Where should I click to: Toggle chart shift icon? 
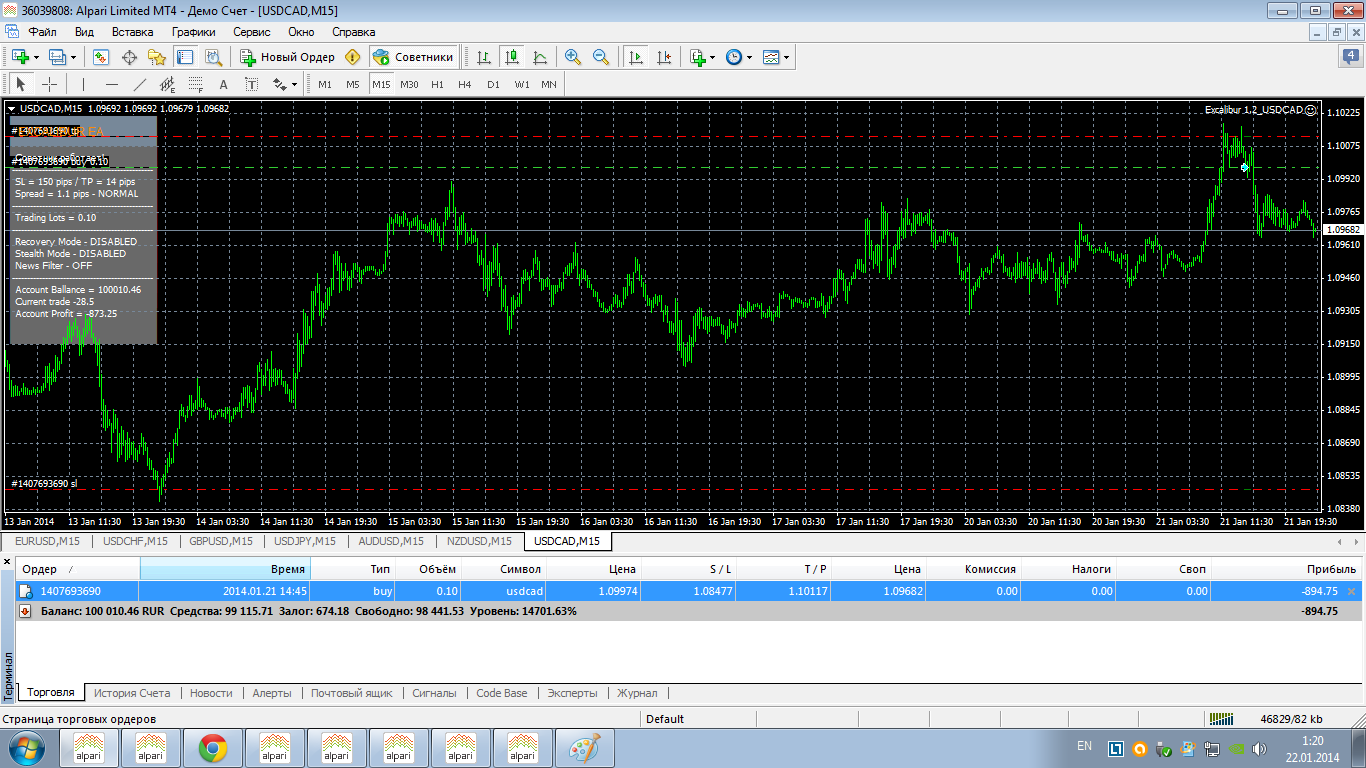tap(663, 57)
